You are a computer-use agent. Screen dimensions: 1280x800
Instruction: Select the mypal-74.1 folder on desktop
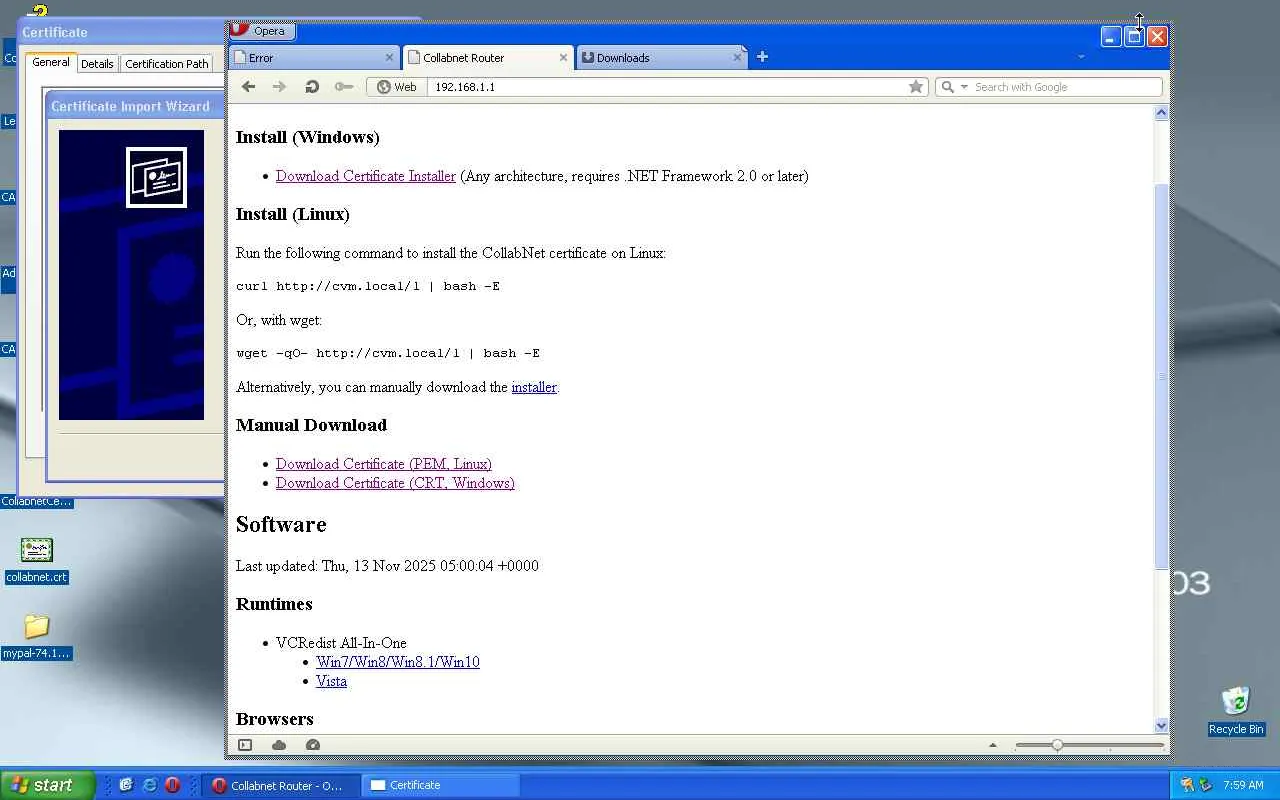click(x=37, y=637)
